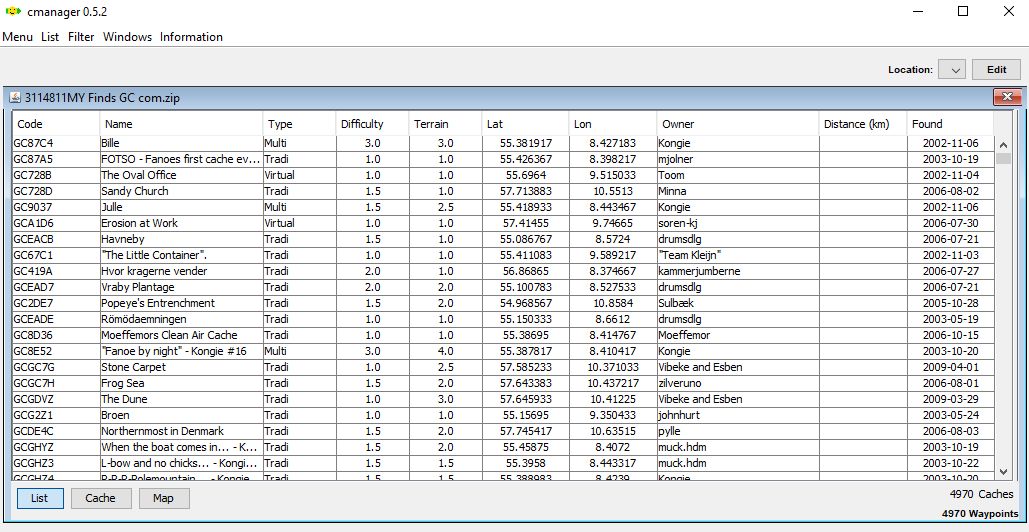This screenshot has height=532, width=1029.
Task: Click the cmanager app icon in title bar
Action: (13, 11)
